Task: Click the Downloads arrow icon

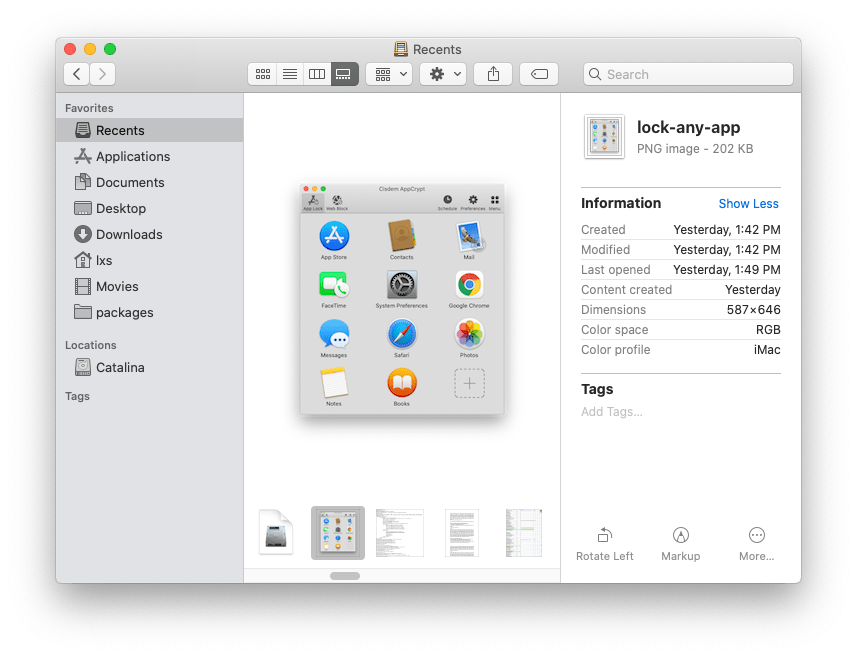Action: [83, 234]
